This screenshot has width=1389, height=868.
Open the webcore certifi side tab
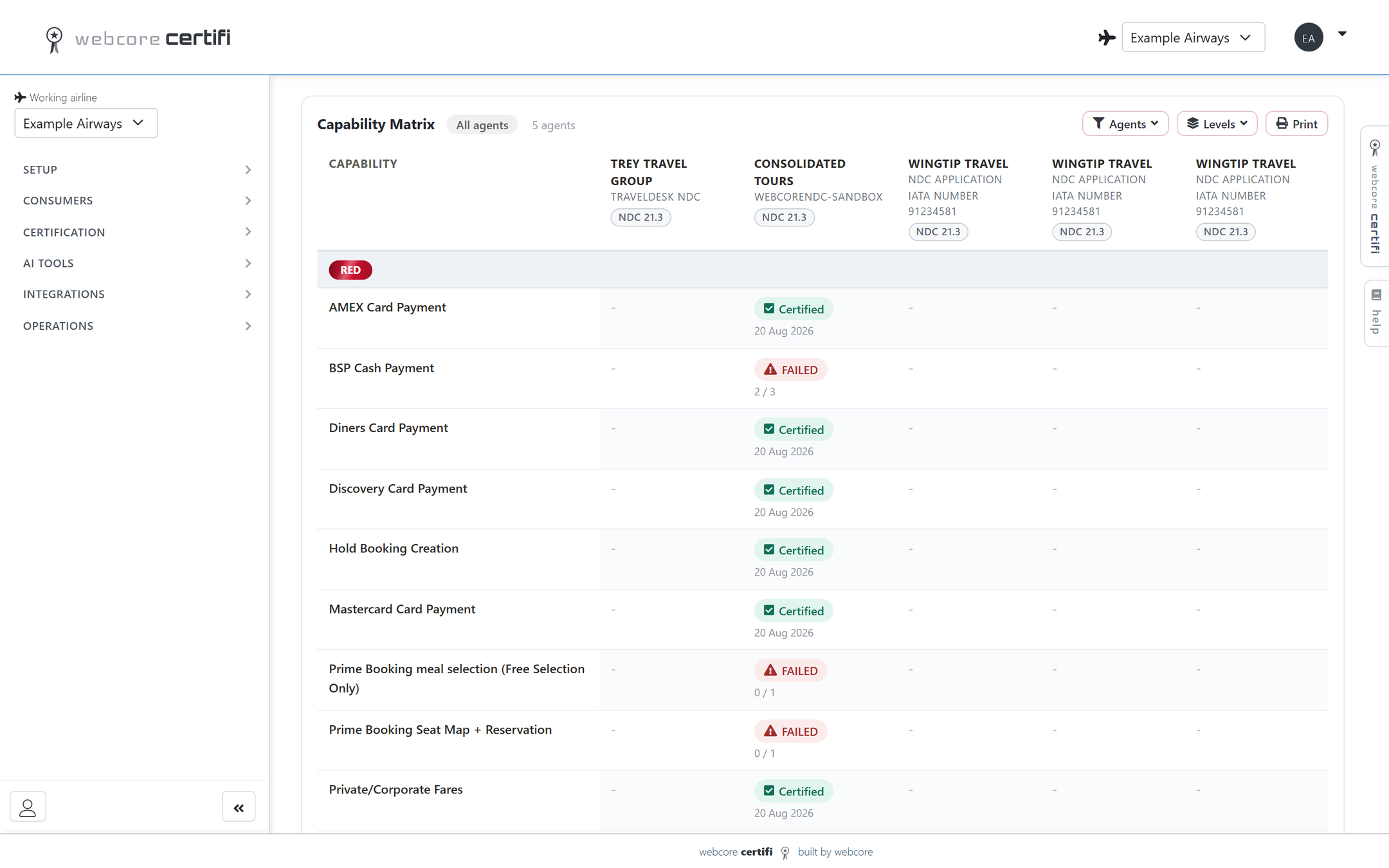coord(1375,196)
